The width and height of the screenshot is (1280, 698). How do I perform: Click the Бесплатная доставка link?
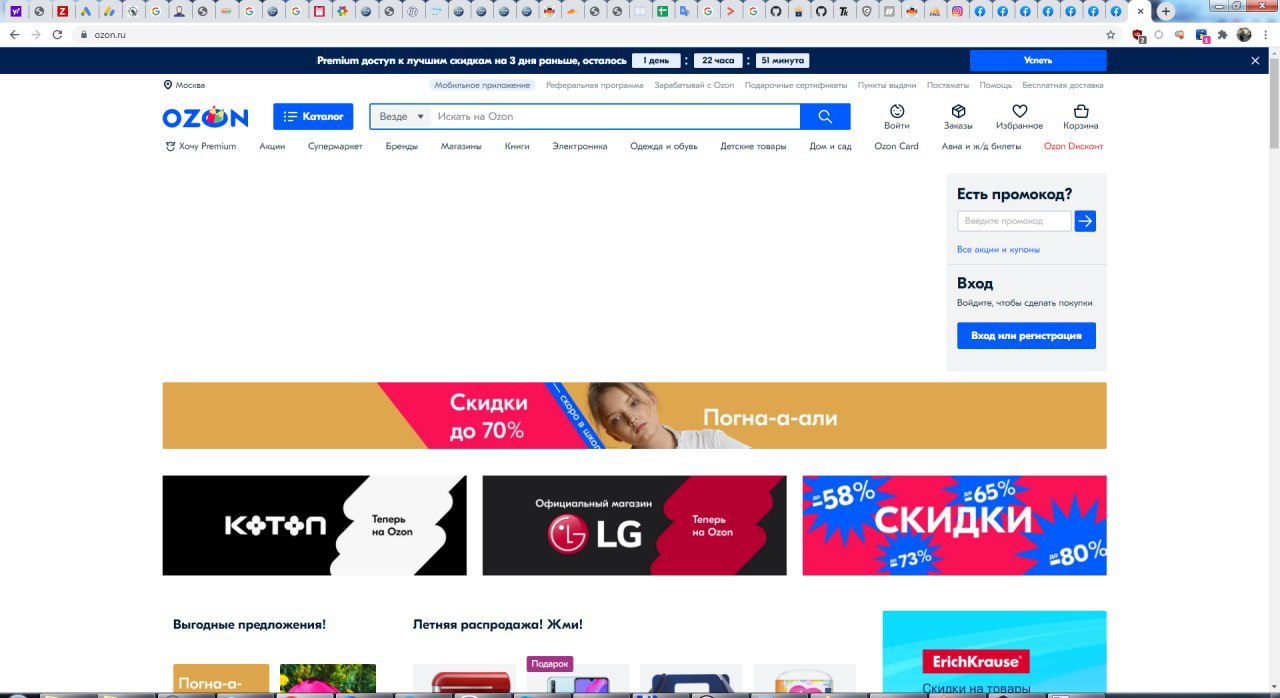(1063, 85)
